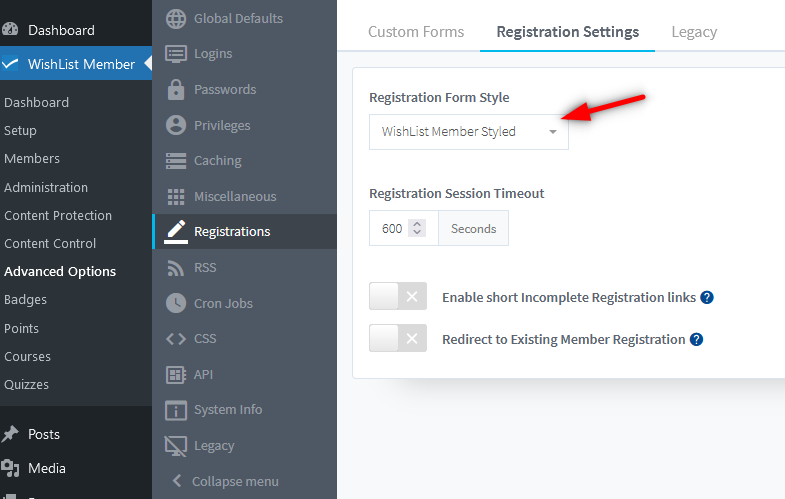Click the System Info icon
This screenshot has height=499, width=785.
coord(176,409)
